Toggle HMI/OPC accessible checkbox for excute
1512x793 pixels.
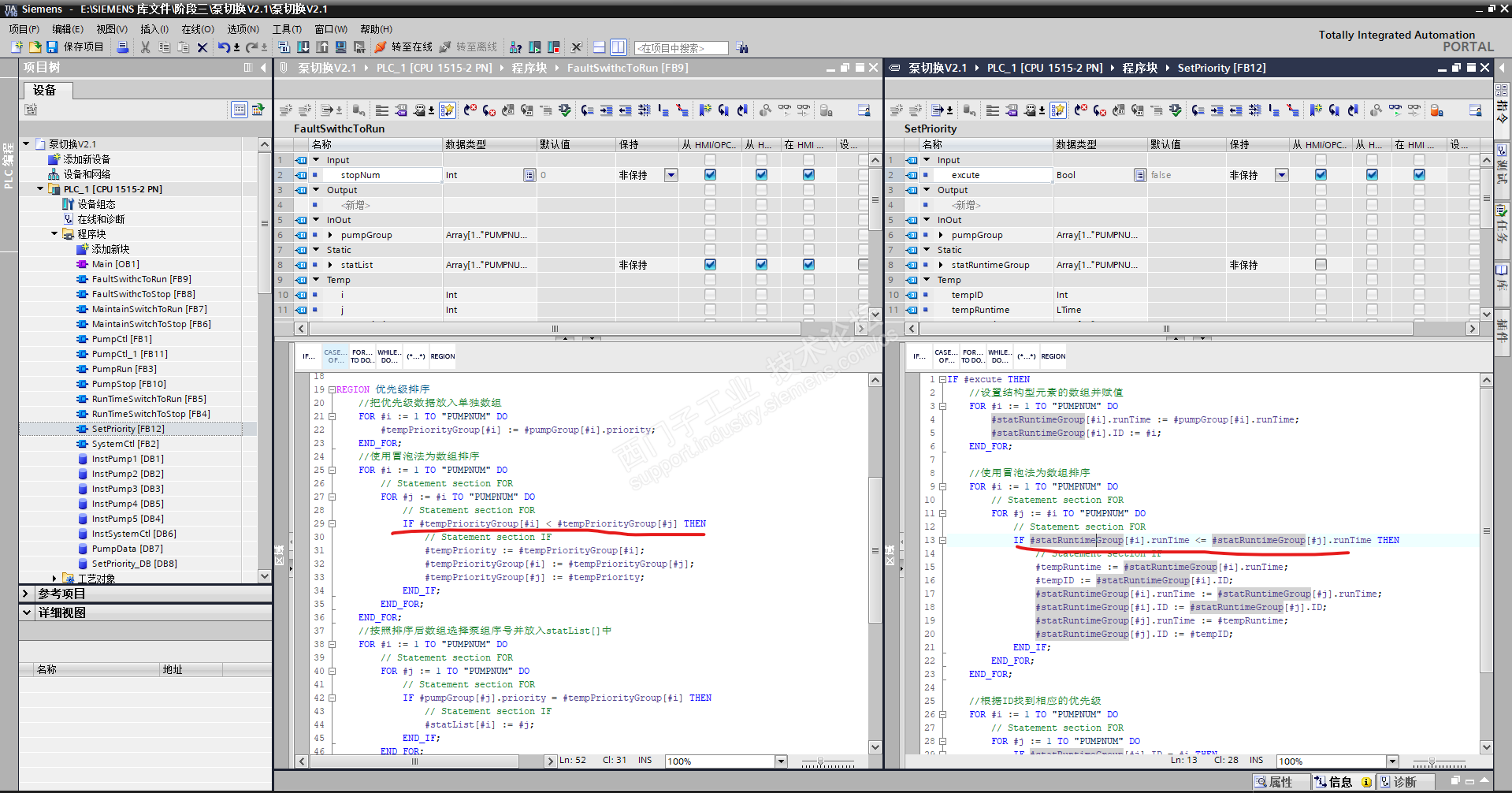(x=1321, y=175)
